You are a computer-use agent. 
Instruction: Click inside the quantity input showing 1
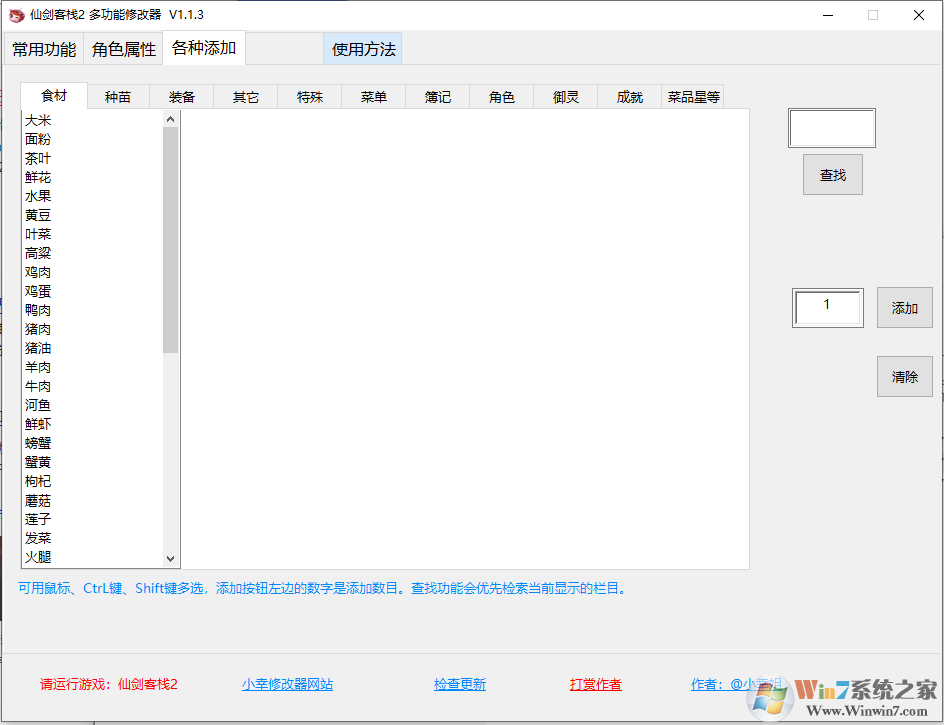827,307
